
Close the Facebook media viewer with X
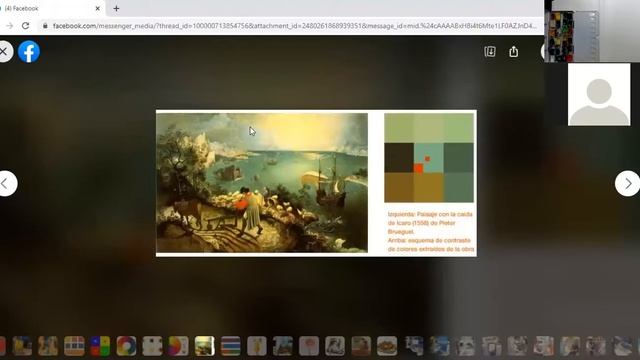click(4, 51)
